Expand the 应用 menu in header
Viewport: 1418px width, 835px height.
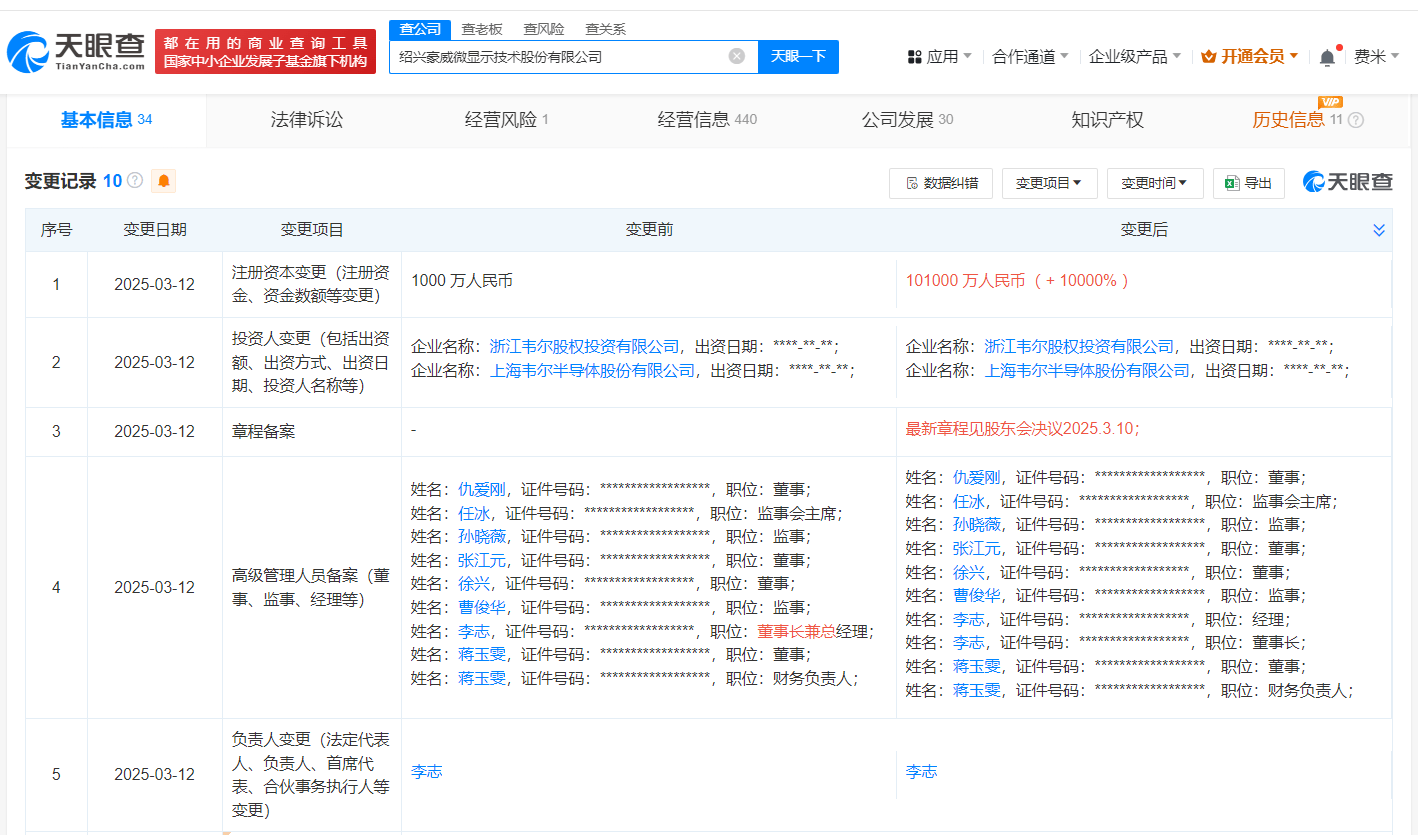(940, 57)
